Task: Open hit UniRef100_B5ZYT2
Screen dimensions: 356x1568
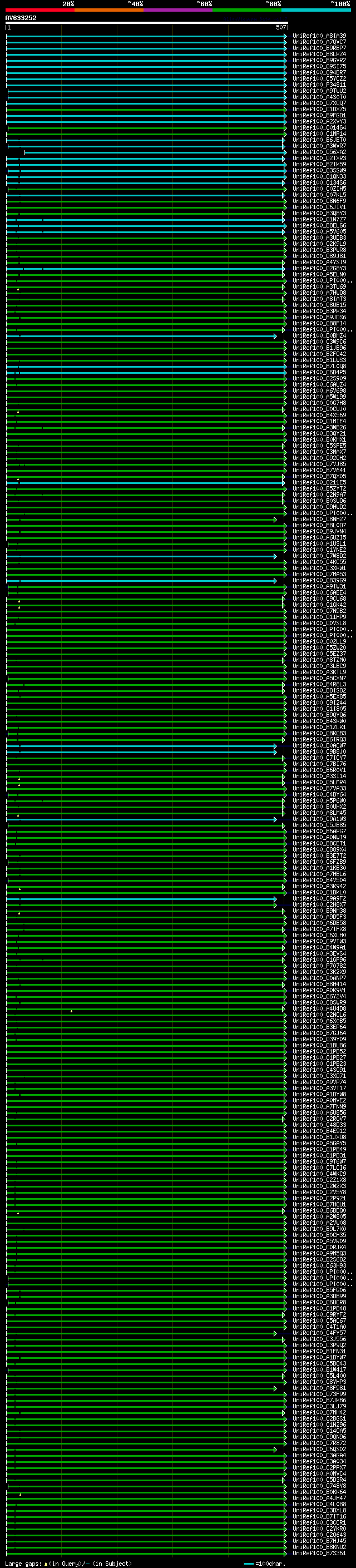Action: pyautogui.click(x=319, y=489)
